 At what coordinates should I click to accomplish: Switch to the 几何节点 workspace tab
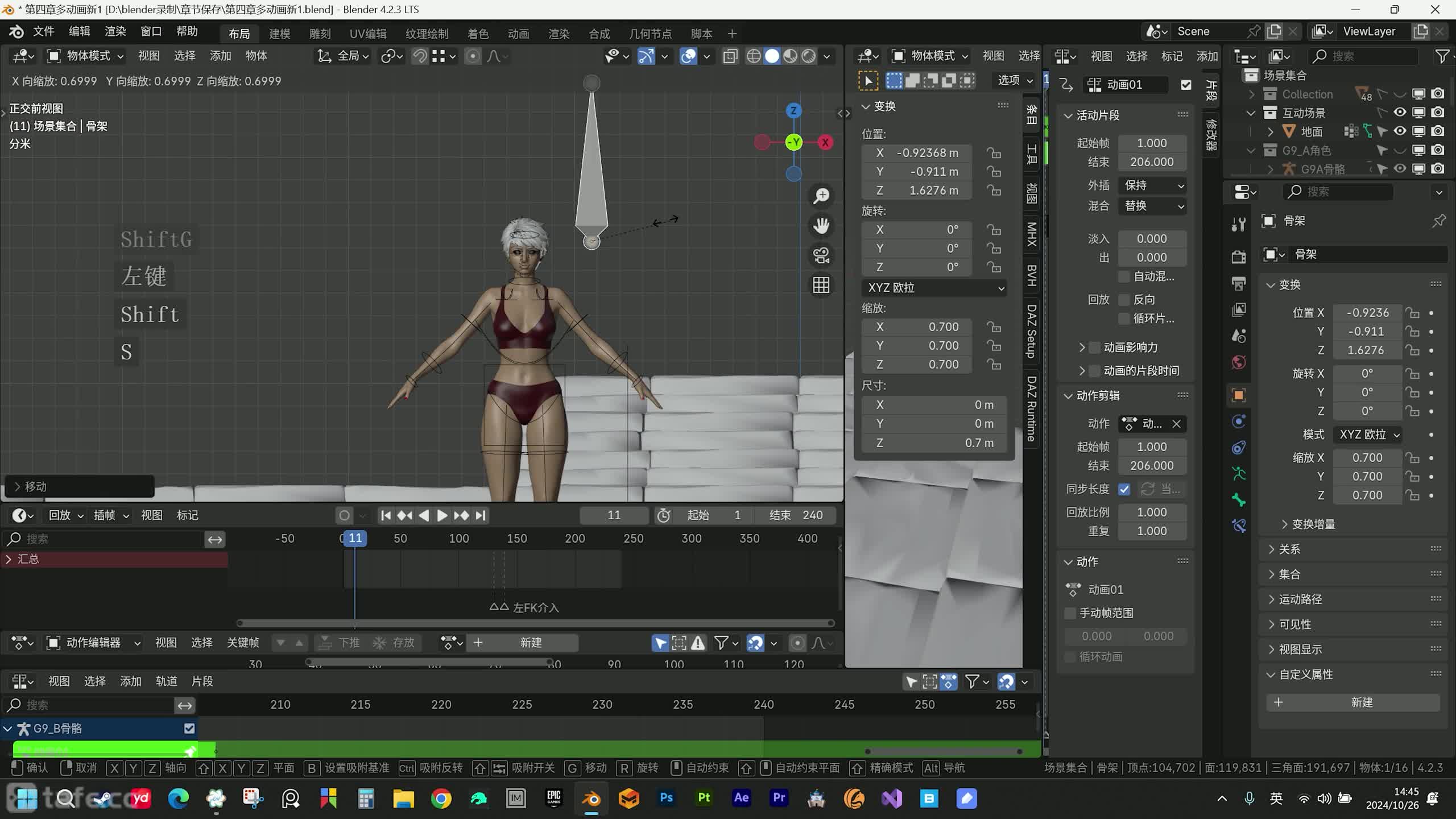click(650, 34)
